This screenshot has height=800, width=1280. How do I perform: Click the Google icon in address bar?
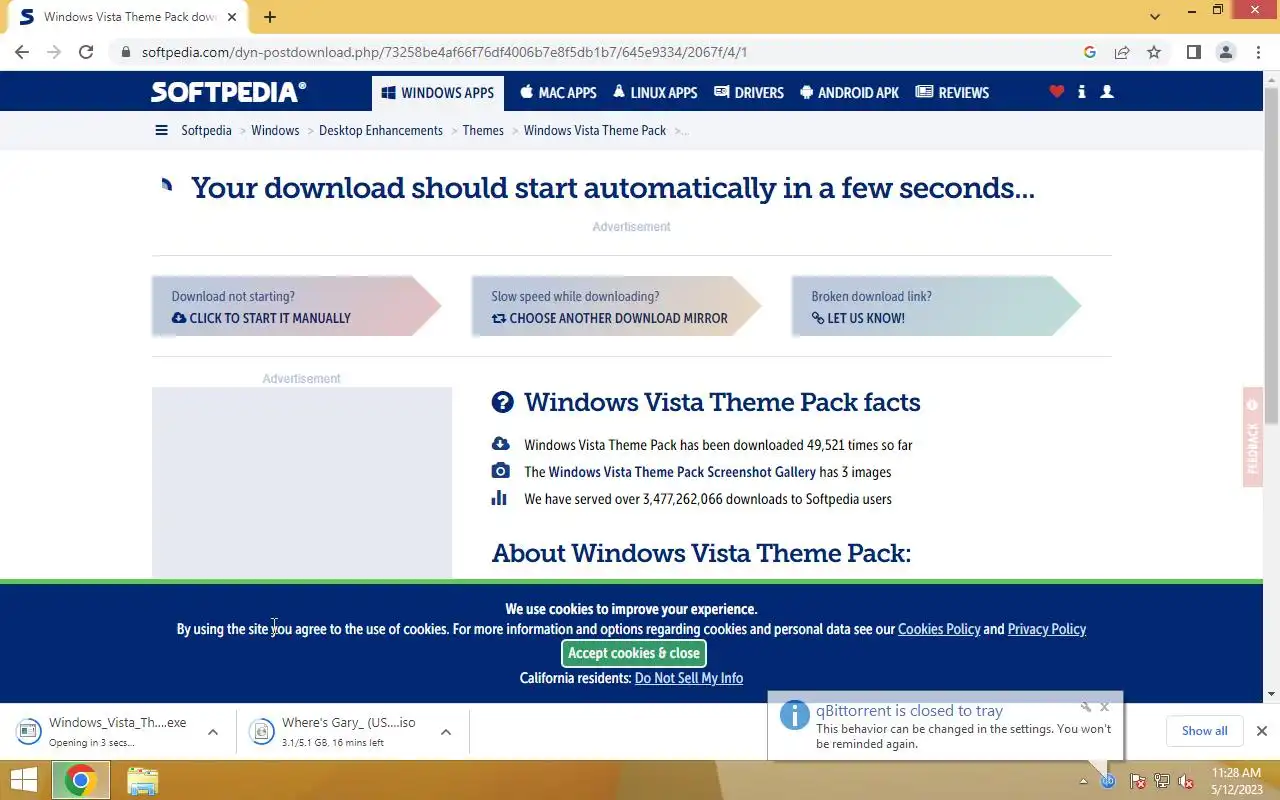click(x=1090, y=52)
